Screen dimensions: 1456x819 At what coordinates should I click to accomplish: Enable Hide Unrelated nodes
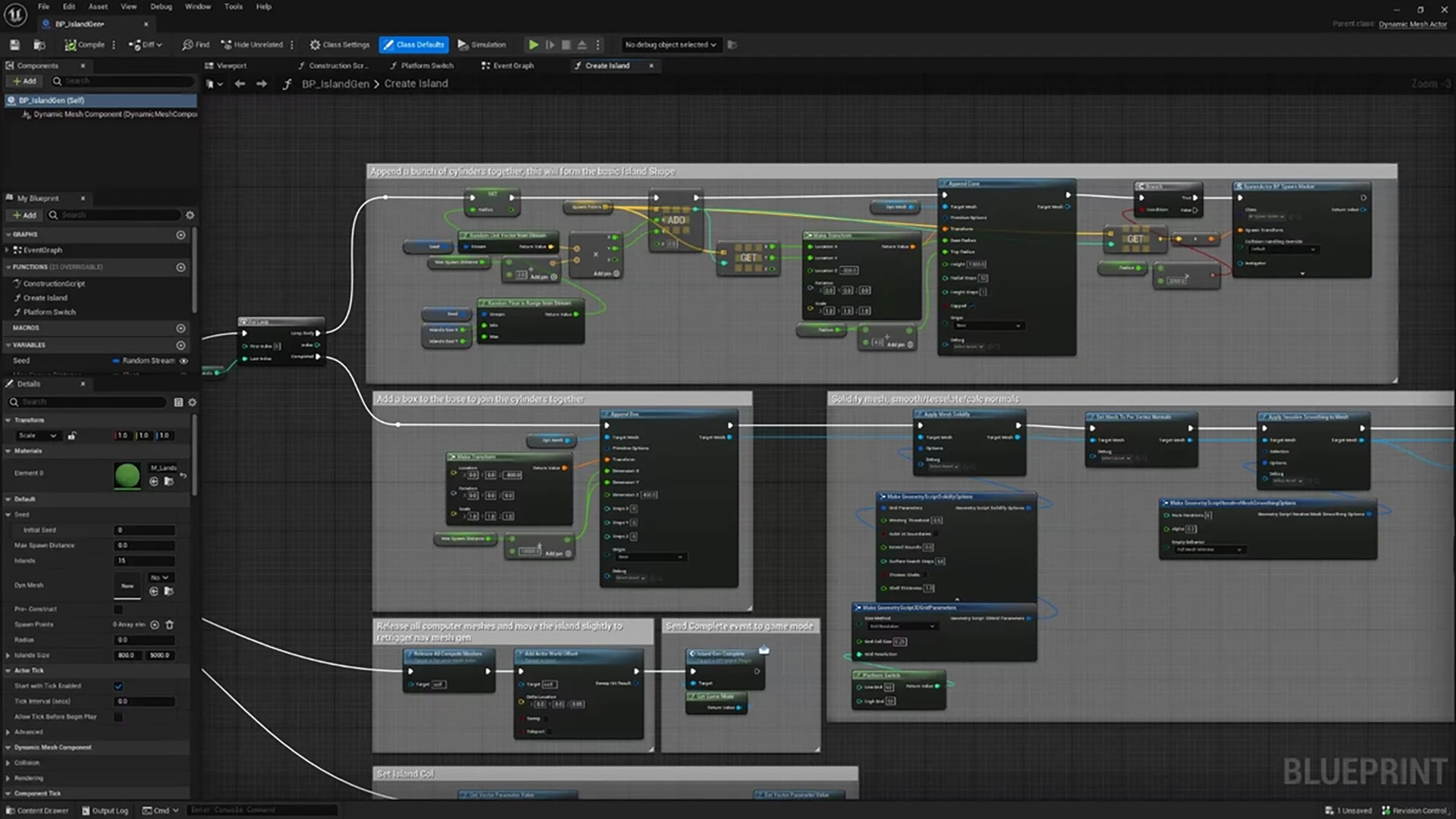tap(250, 45)
